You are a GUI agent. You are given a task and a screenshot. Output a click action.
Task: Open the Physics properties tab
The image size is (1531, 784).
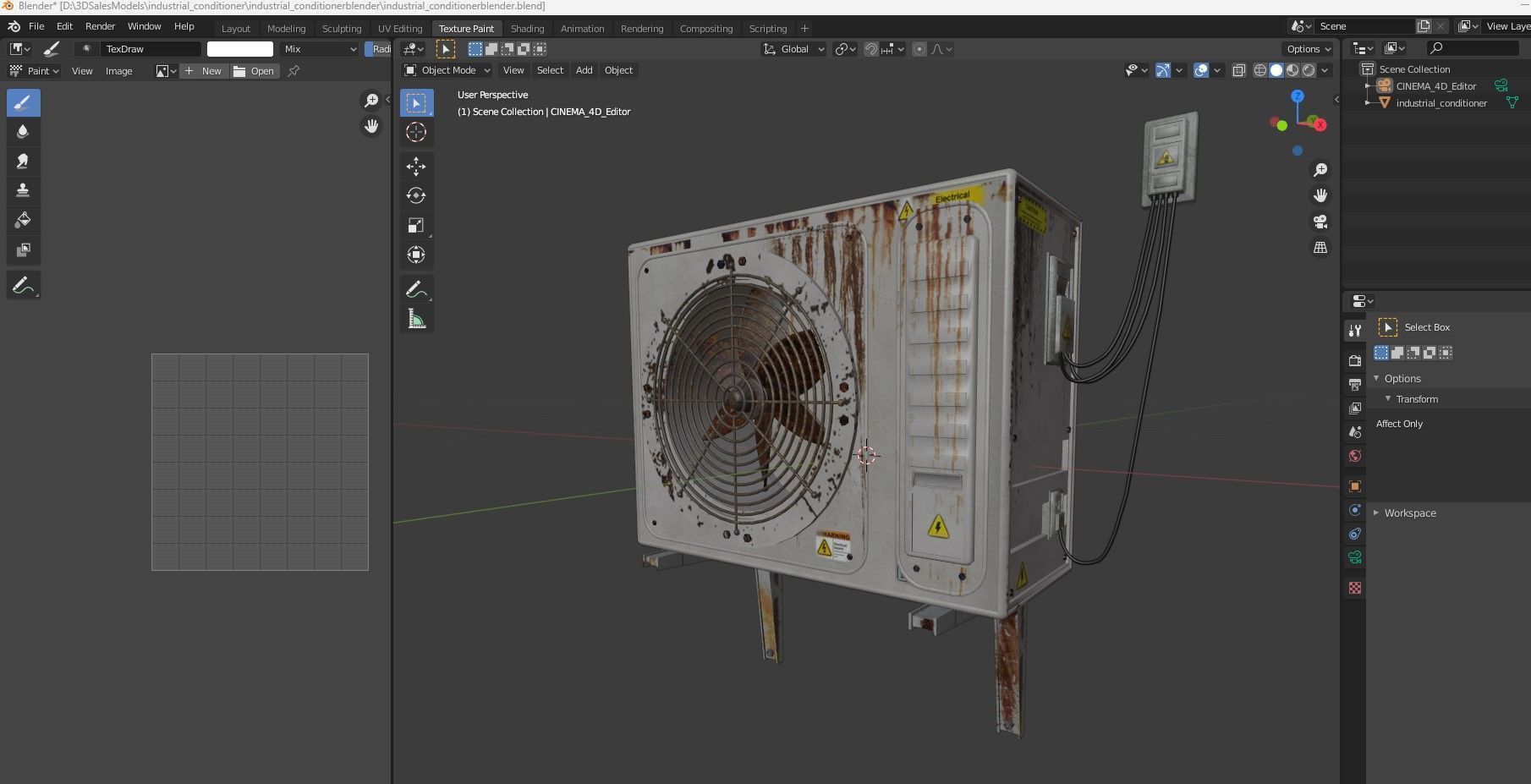point(1355,510)
